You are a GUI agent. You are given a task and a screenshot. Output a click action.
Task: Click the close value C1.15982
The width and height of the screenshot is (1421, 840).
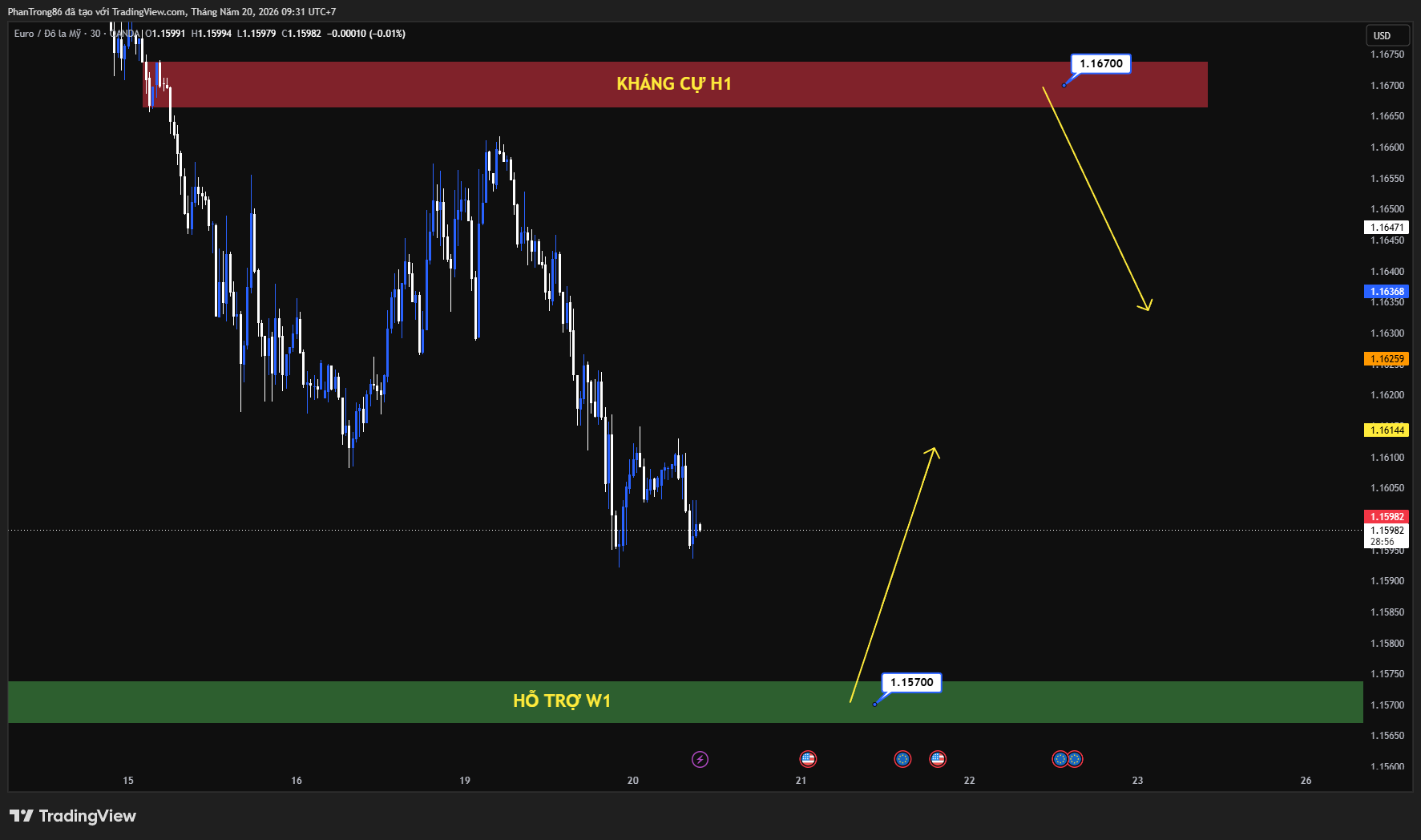click(x=301, y=34)
